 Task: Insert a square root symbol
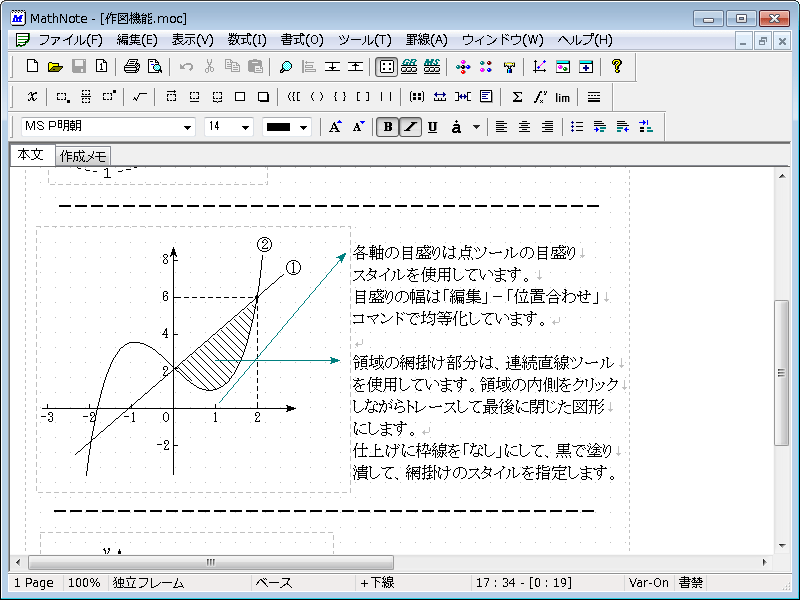[140, 97]
